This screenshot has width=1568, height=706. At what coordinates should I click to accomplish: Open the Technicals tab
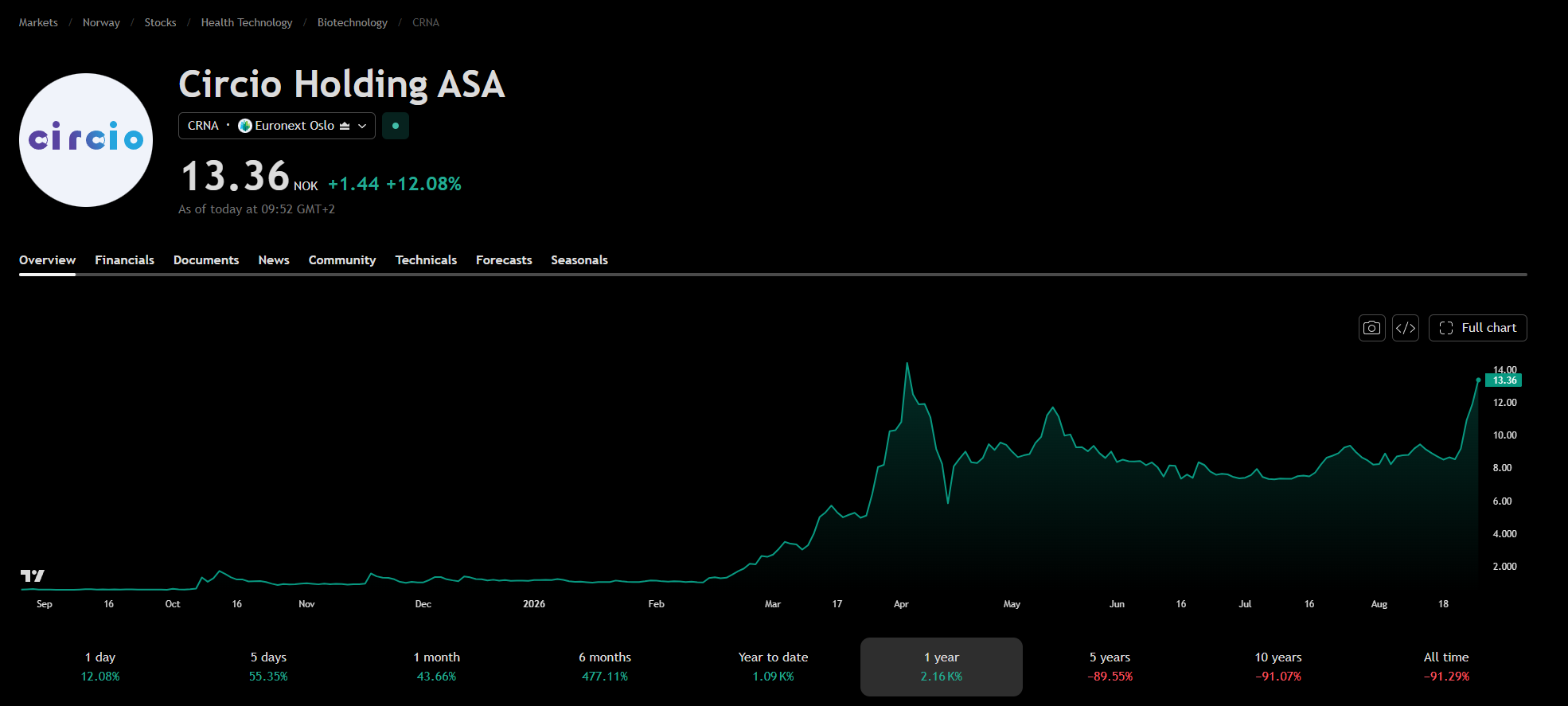tap(426, 260)
